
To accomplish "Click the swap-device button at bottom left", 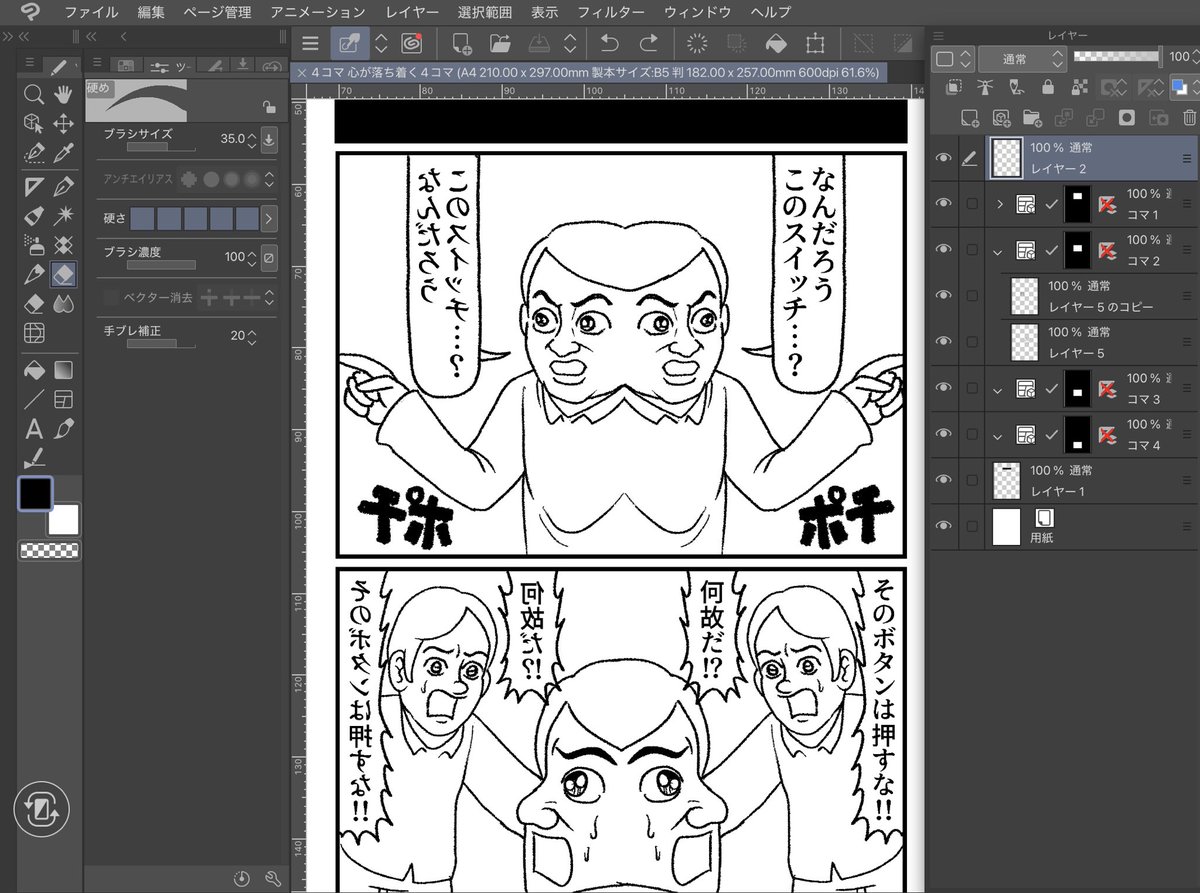I will (42, 808).
